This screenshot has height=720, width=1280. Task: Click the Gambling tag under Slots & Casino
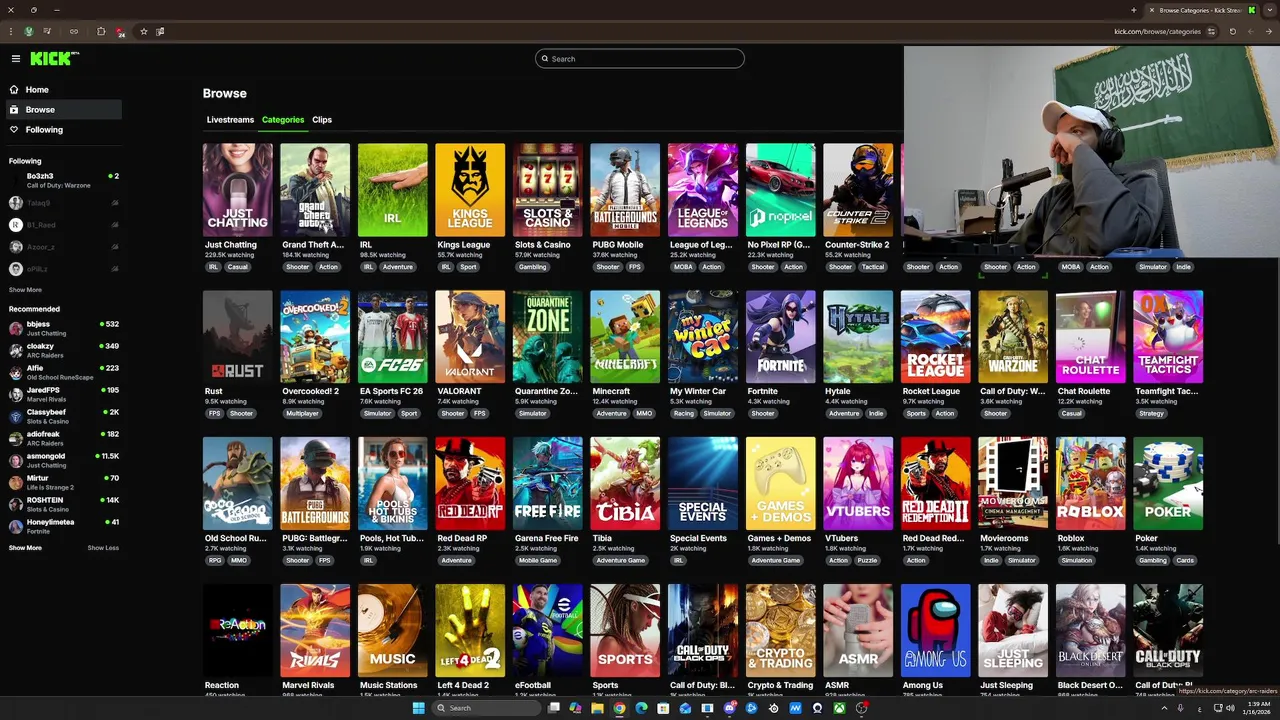[x=533, y=267]
